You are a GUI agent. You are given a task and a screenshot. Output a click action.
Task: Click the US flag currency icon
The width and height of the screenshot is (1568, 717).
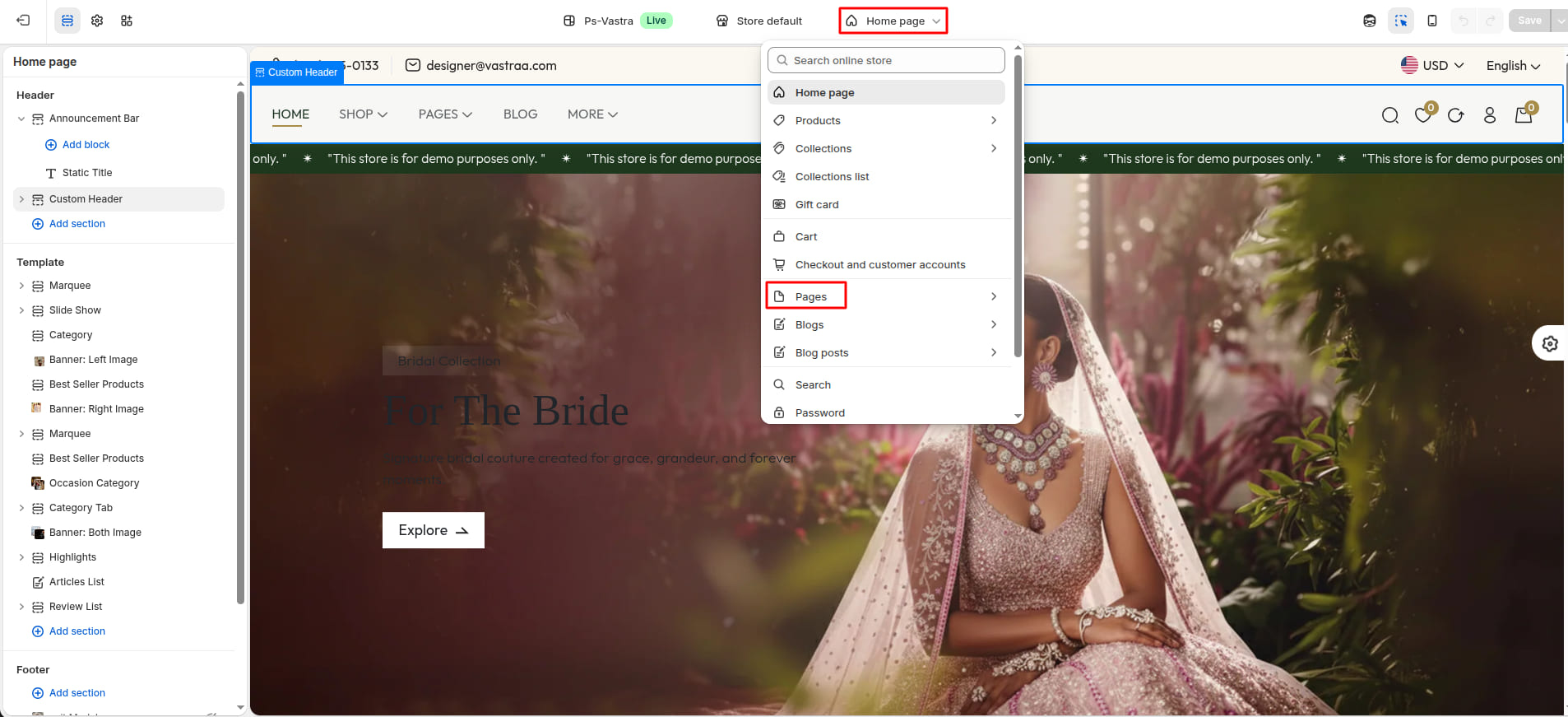[1409, 65]
